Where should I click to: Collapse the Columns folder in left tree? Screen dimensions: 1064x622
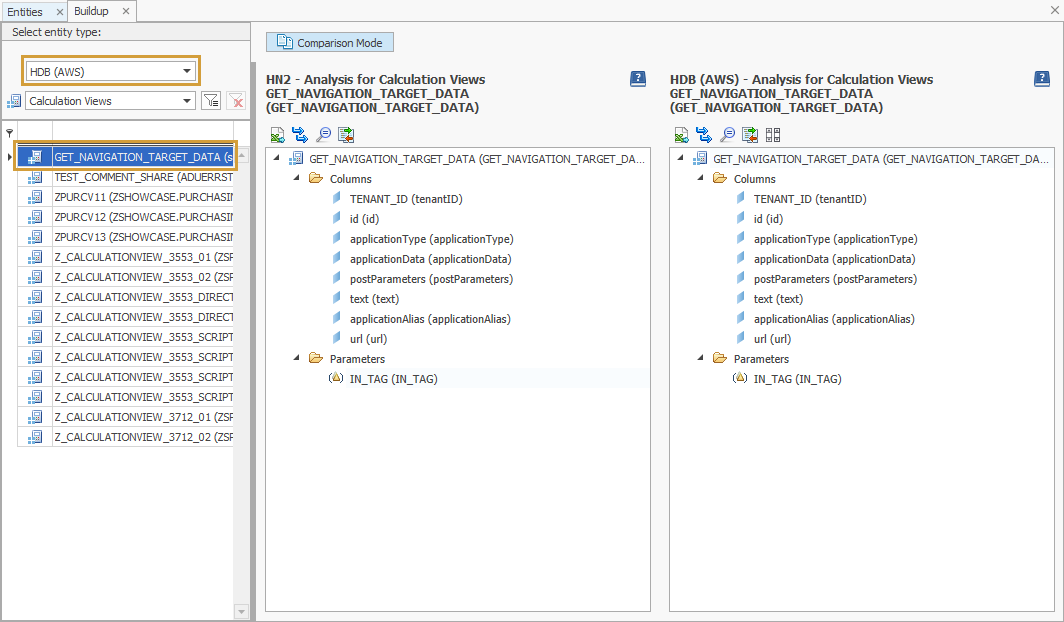[x=294, y=178]
